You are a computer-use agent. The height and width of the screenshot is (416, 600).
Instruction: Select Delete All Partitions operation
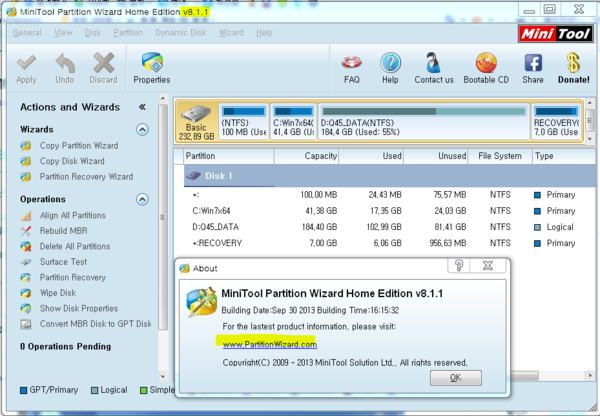[x=75, y=246]
